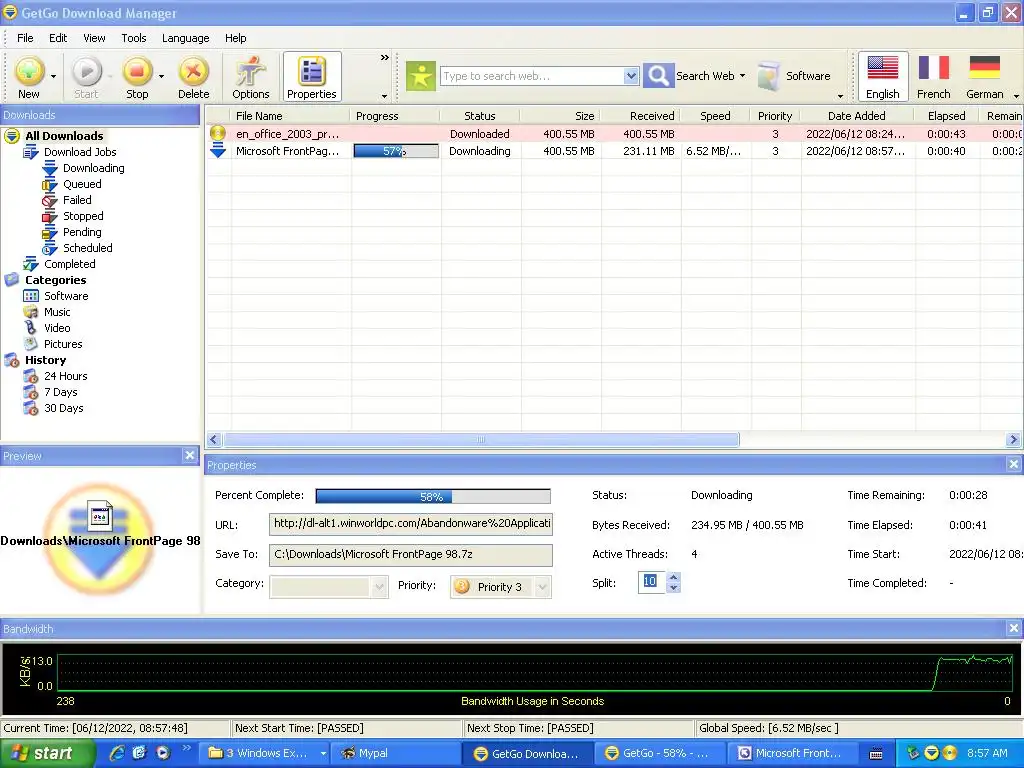The height and width of the screenshot is (768, 1024).
Task: Type-to-search web input field
Action: pyautogui.click(x=532, y=76)
